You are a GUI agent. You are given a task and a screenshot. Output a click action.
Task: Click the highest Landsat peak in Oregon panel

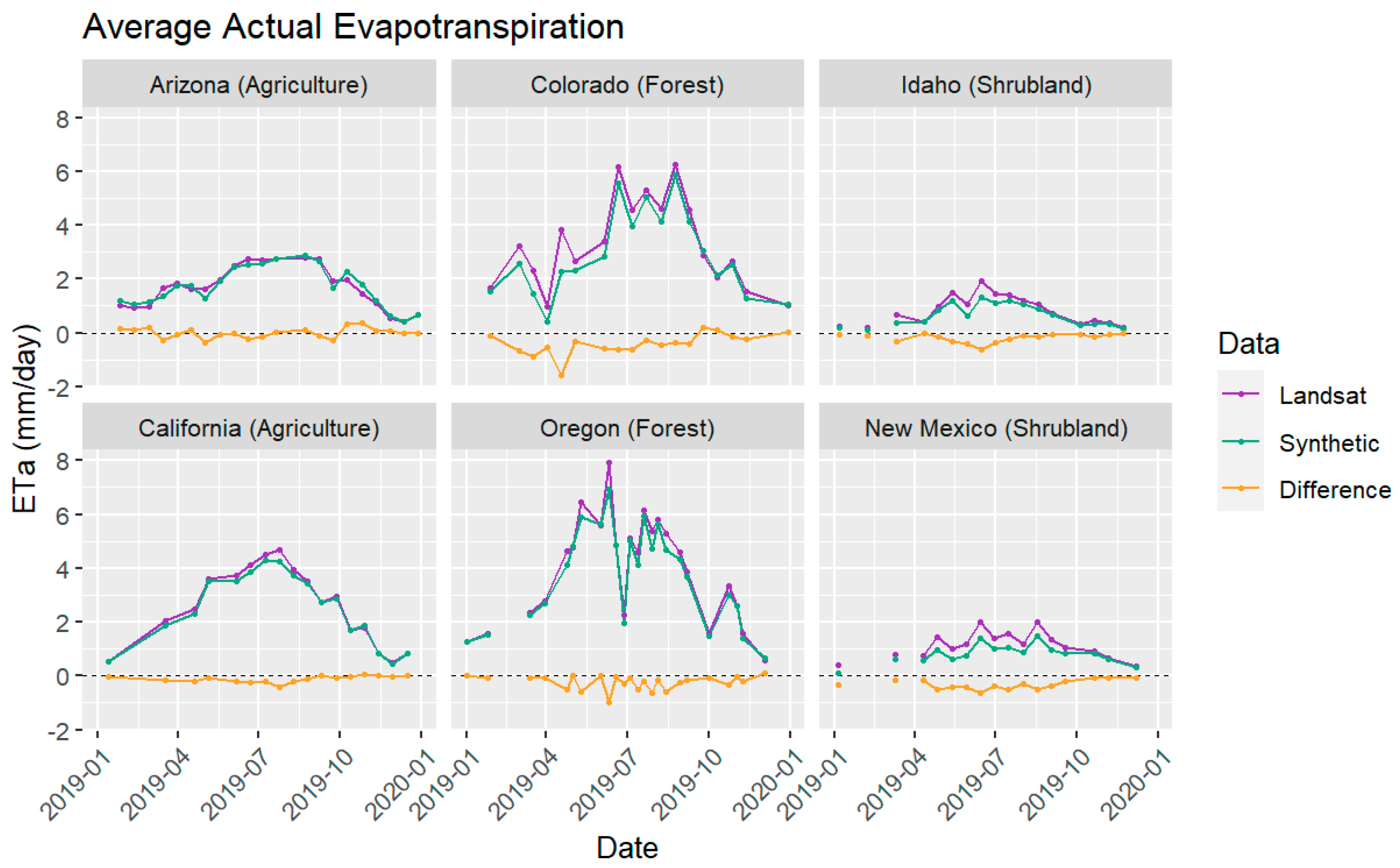click(x=609, y=463)
